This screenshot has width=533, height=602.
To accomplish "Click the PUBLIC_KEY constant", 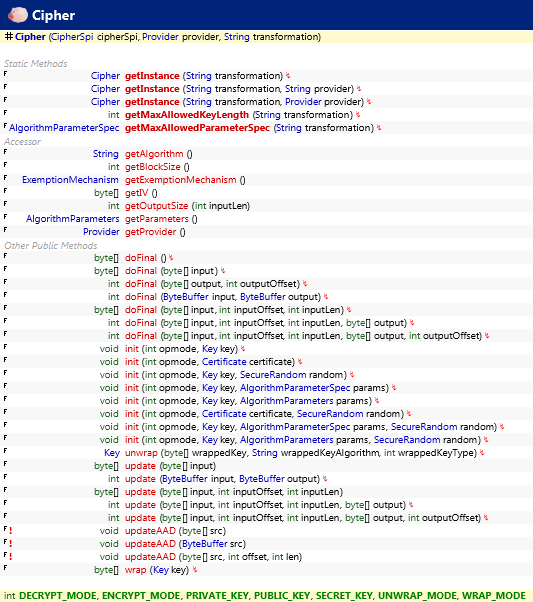I will pyautogui.click(x=282, y=596).
